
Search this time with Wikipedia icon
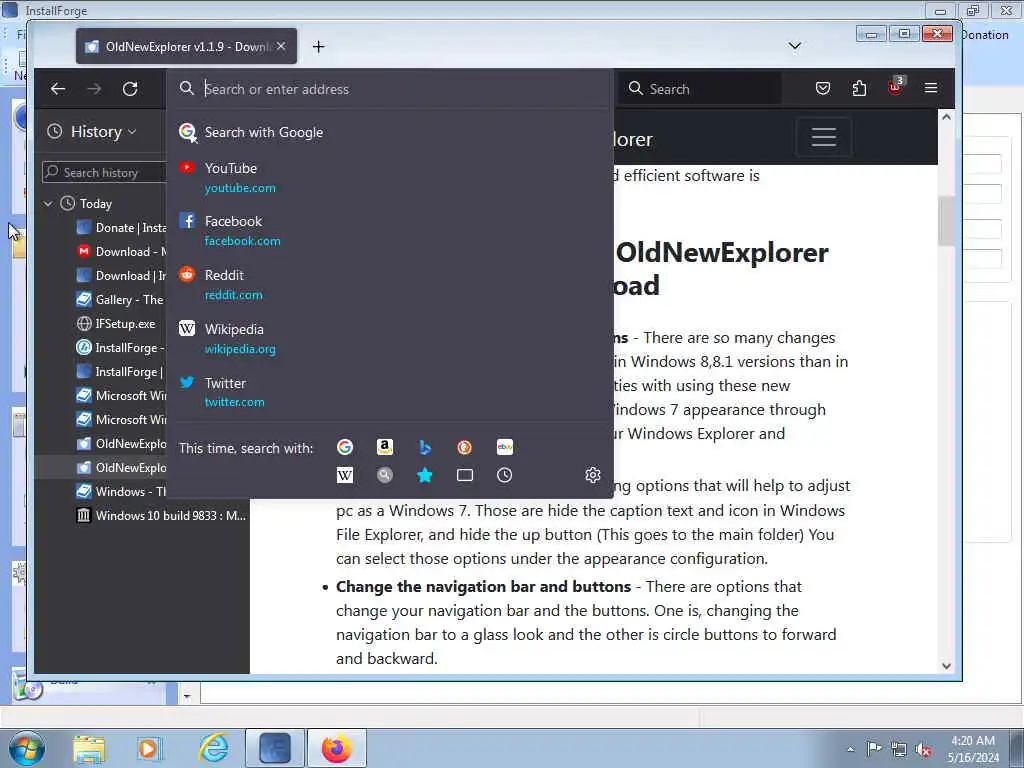point(345,475)
